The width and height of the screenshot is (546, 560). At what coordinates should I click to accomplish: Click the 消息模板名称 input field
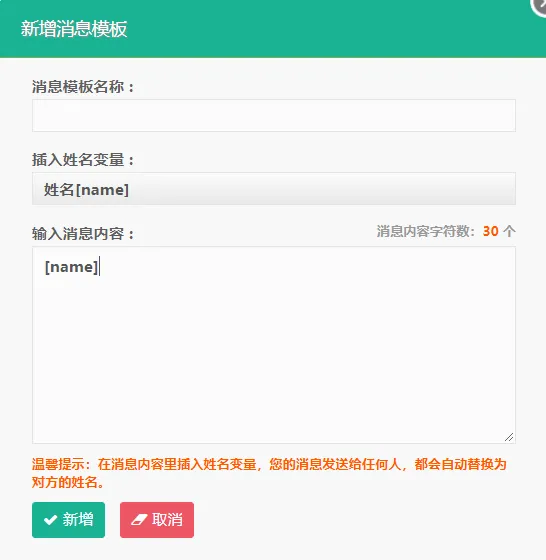[x=274, y=115]
